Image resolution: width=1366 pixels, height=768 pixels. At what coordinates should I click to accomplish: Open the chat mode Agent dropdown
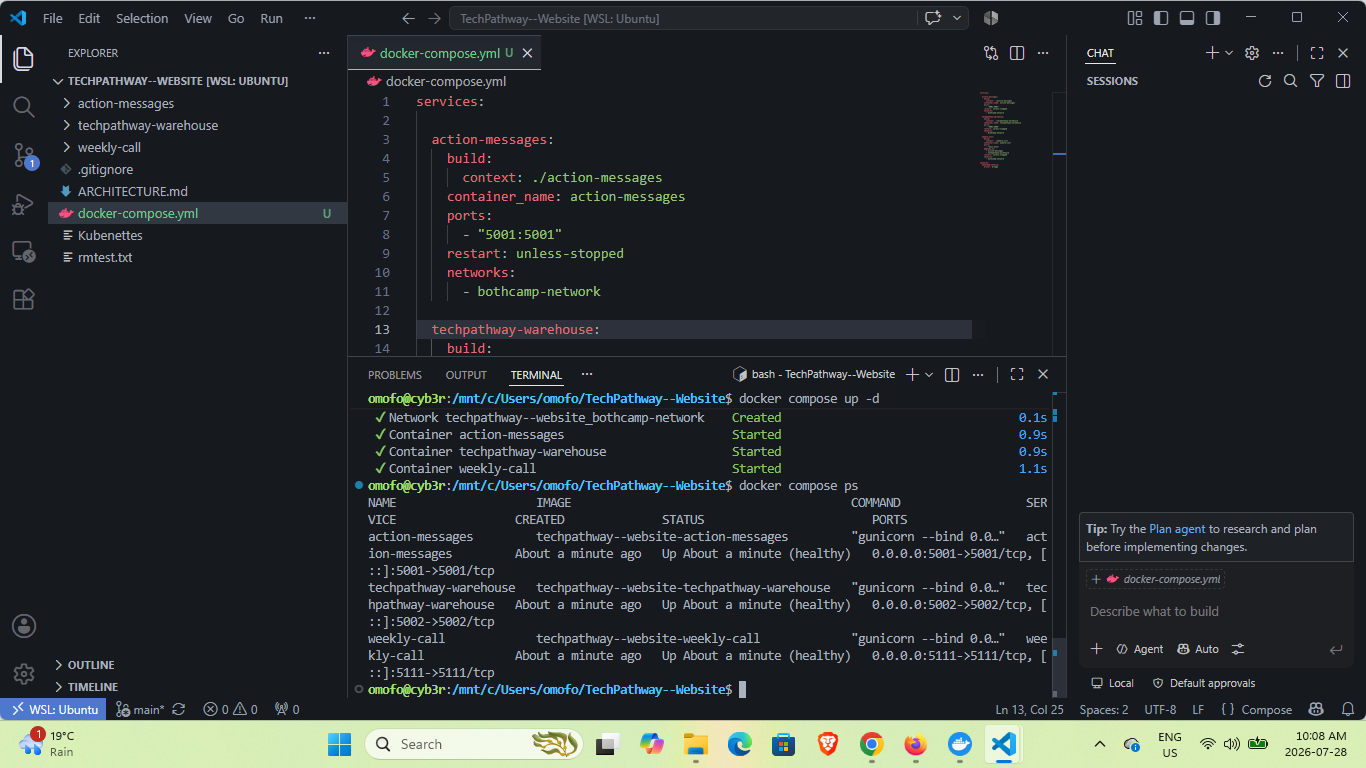1140,649
